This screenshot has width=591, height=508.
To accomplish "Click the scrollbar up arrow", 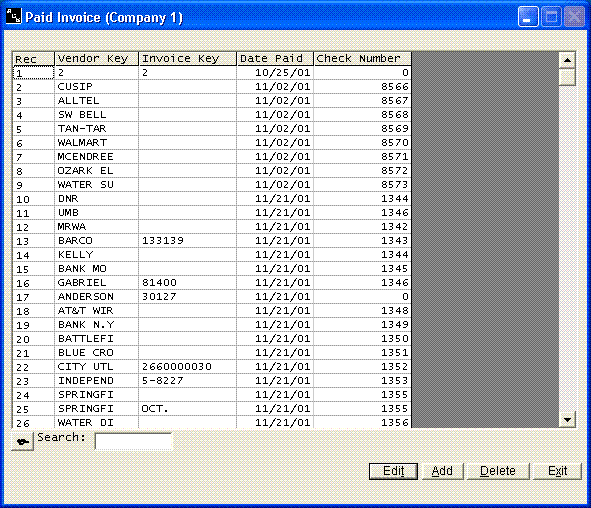I will pyautogui.click(x=567, y=60).
